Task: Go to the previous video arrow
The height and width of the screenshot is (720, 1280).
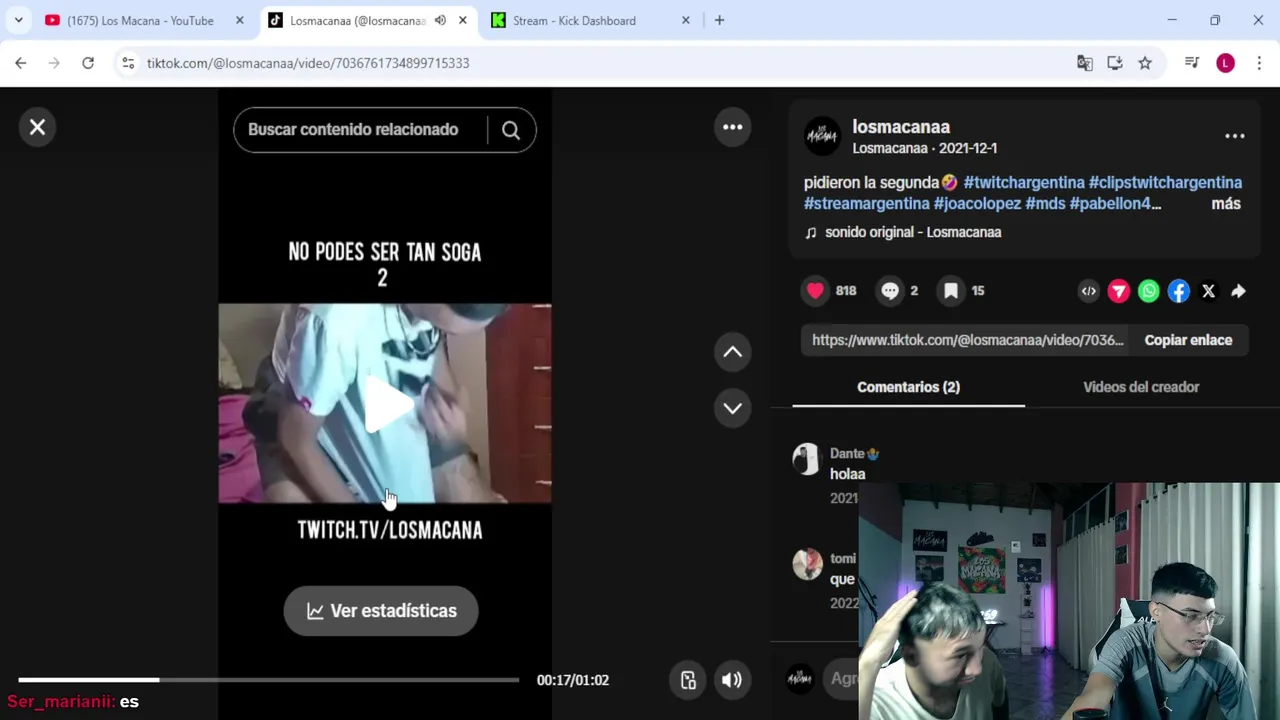Action: (x=732, y=352)
